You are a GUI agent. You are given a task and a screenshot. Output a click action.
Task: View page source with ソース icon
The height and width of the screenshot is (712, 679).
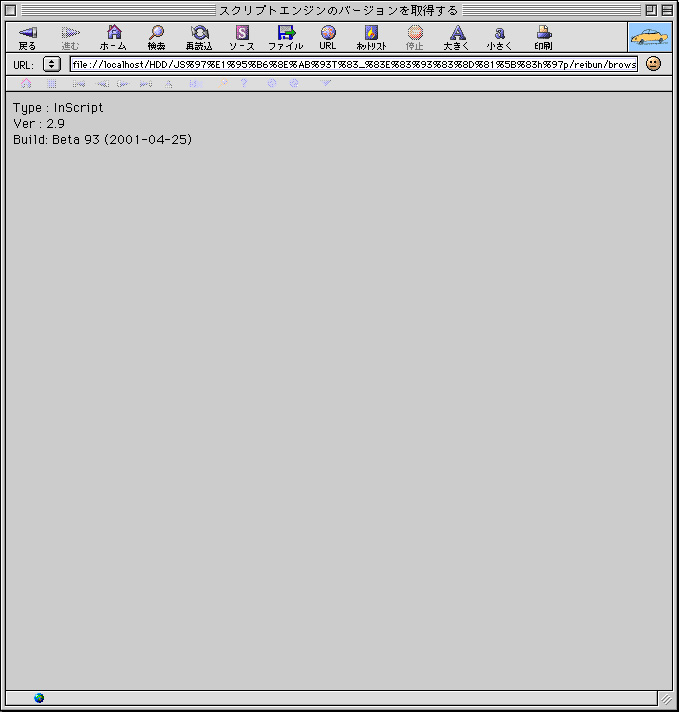tap(242, 37)
